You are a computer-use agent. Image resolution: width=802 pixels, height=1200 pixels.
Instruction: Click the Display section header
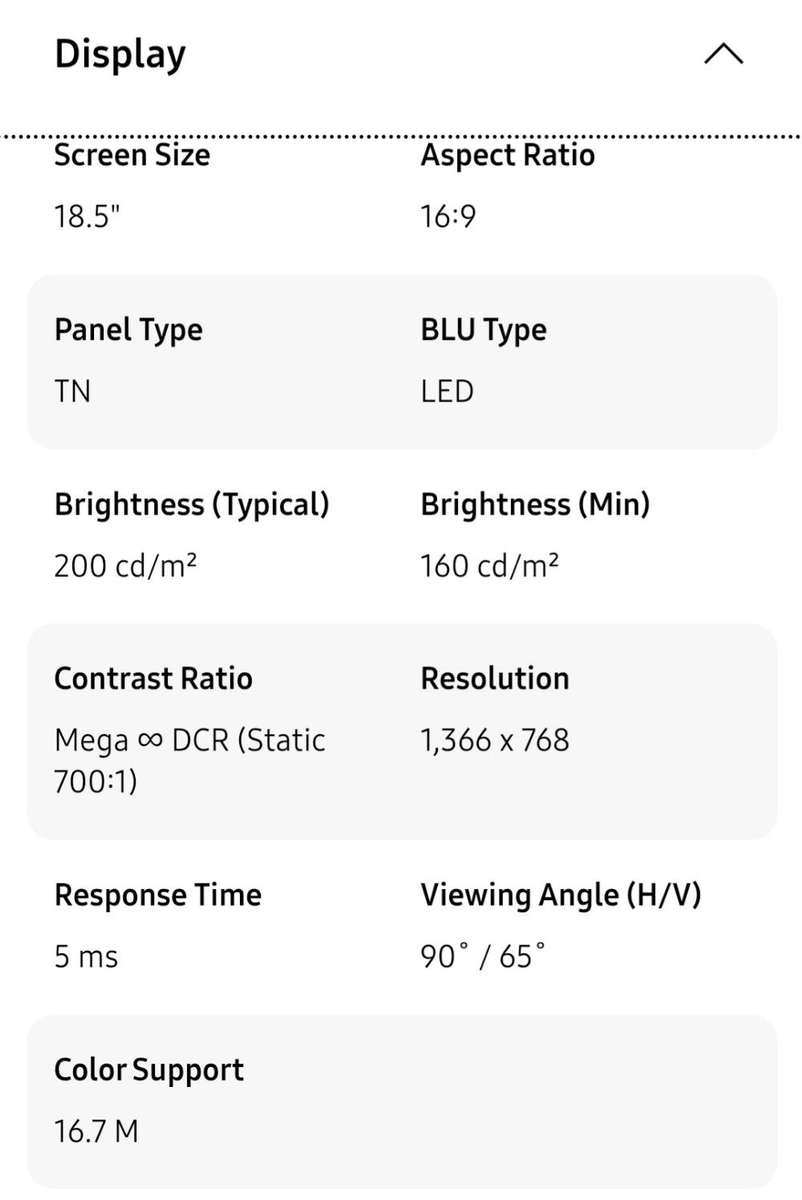point(119,54)
